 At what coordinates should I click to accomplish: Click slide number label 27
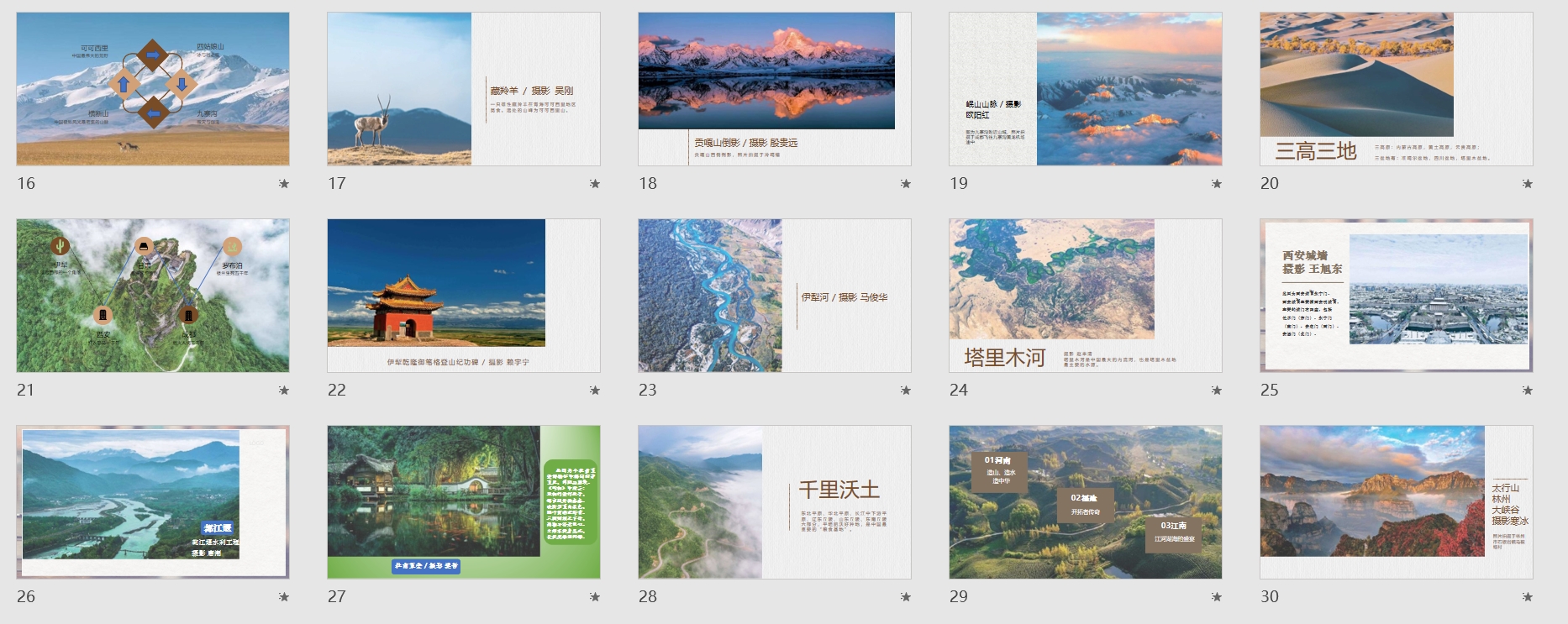coord(337,596)
